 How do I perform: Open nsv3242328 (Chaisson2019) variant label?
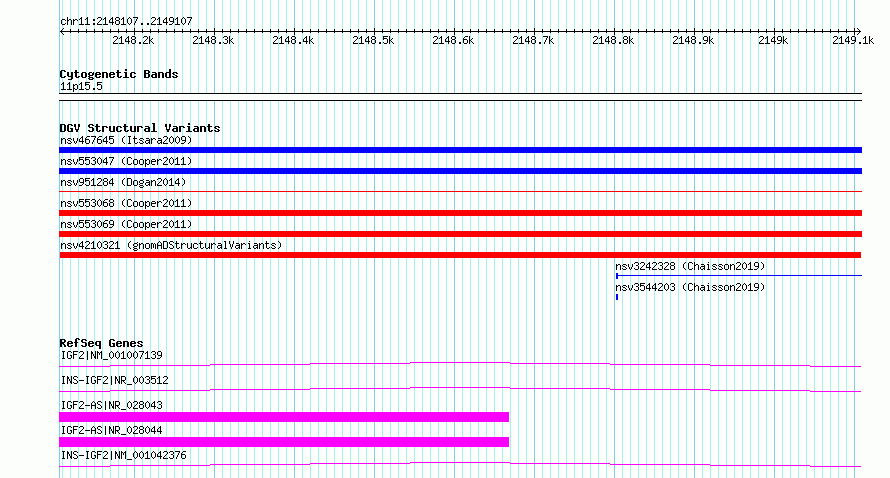pyautogui.click(x=690, y=266)
